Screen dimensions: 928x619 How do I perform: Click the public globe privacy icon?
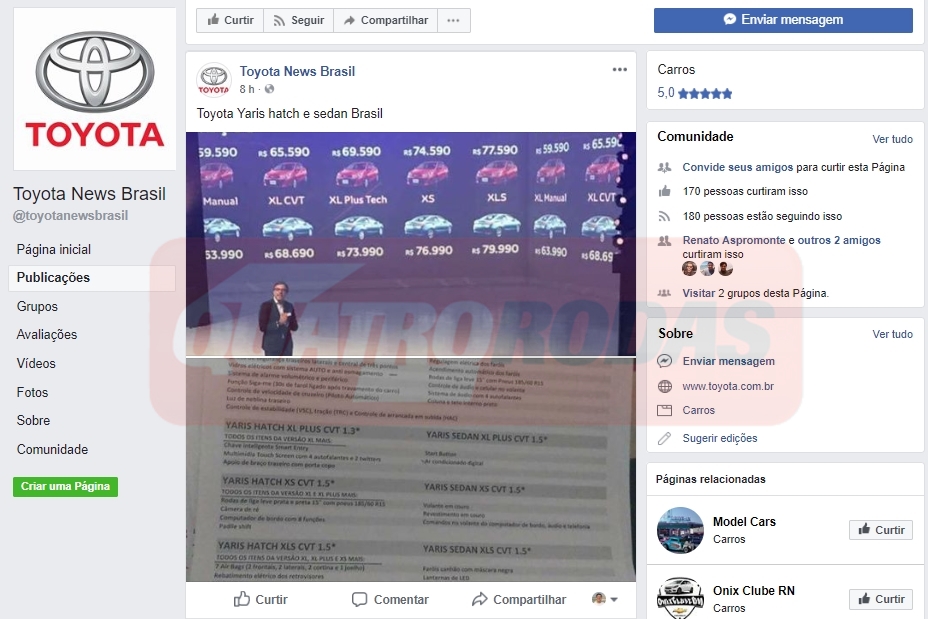(x=269, y=89)
